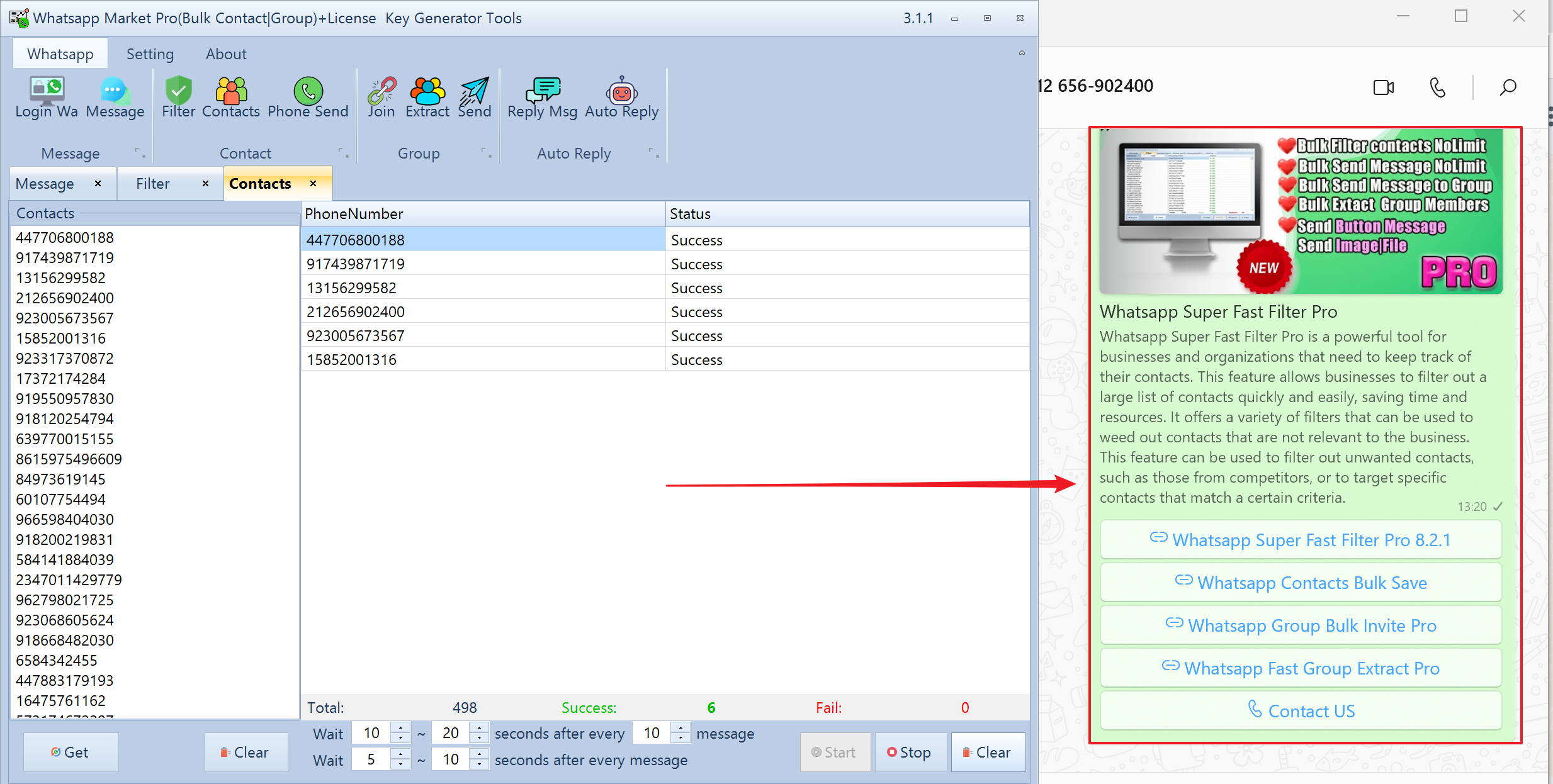
Task: Click the group Send paper plane icon
Action: tap(474, 98)
